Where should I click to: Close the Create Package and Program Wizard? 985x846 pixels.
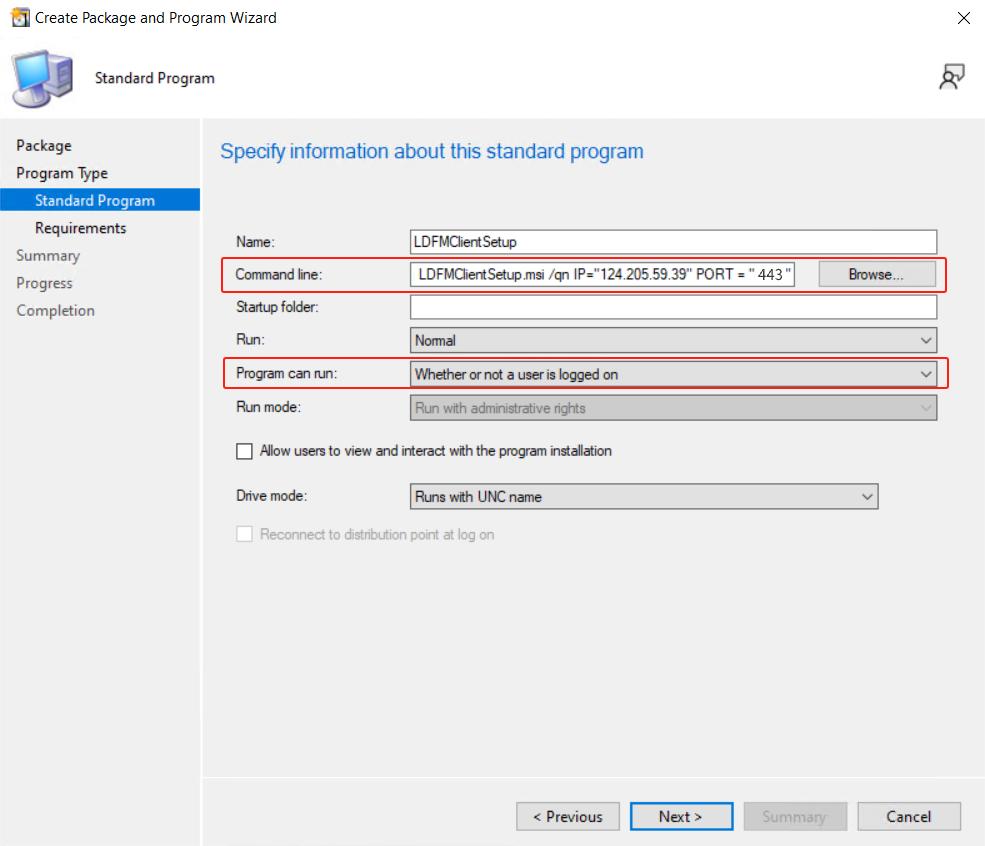tap(963, 18)
